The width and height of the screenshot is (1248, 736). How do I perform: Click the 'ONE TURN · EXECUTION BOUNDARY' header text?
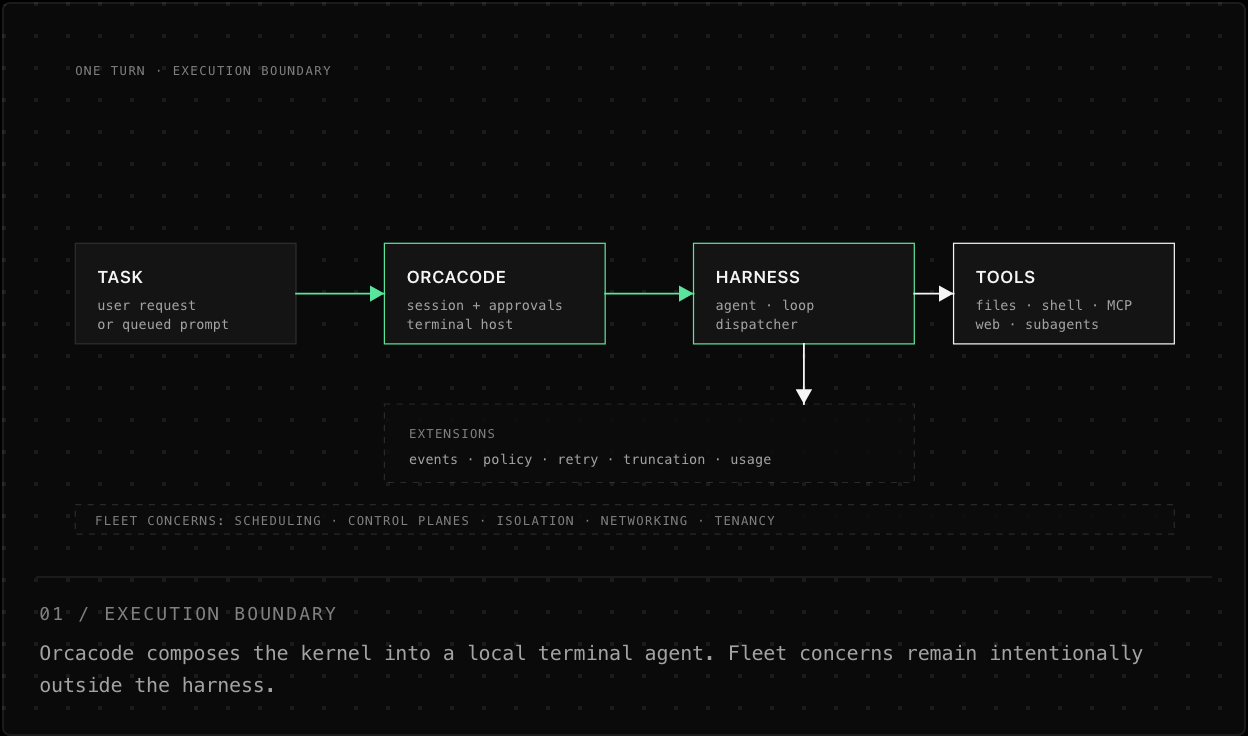[203, 71]
